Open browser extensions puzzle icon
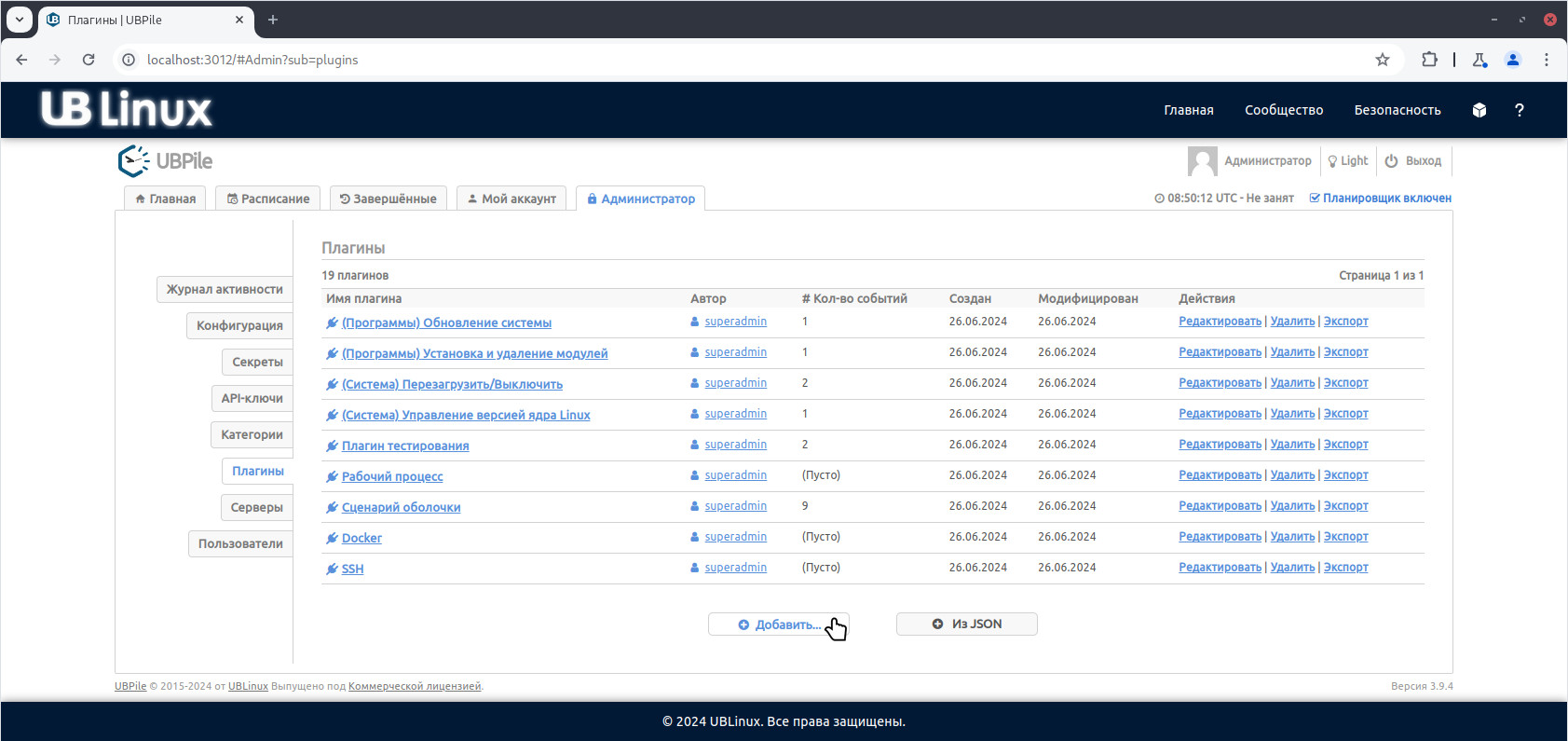Image resolution: width=1568 pixels, height=741 pixels. click(1429, 60)
